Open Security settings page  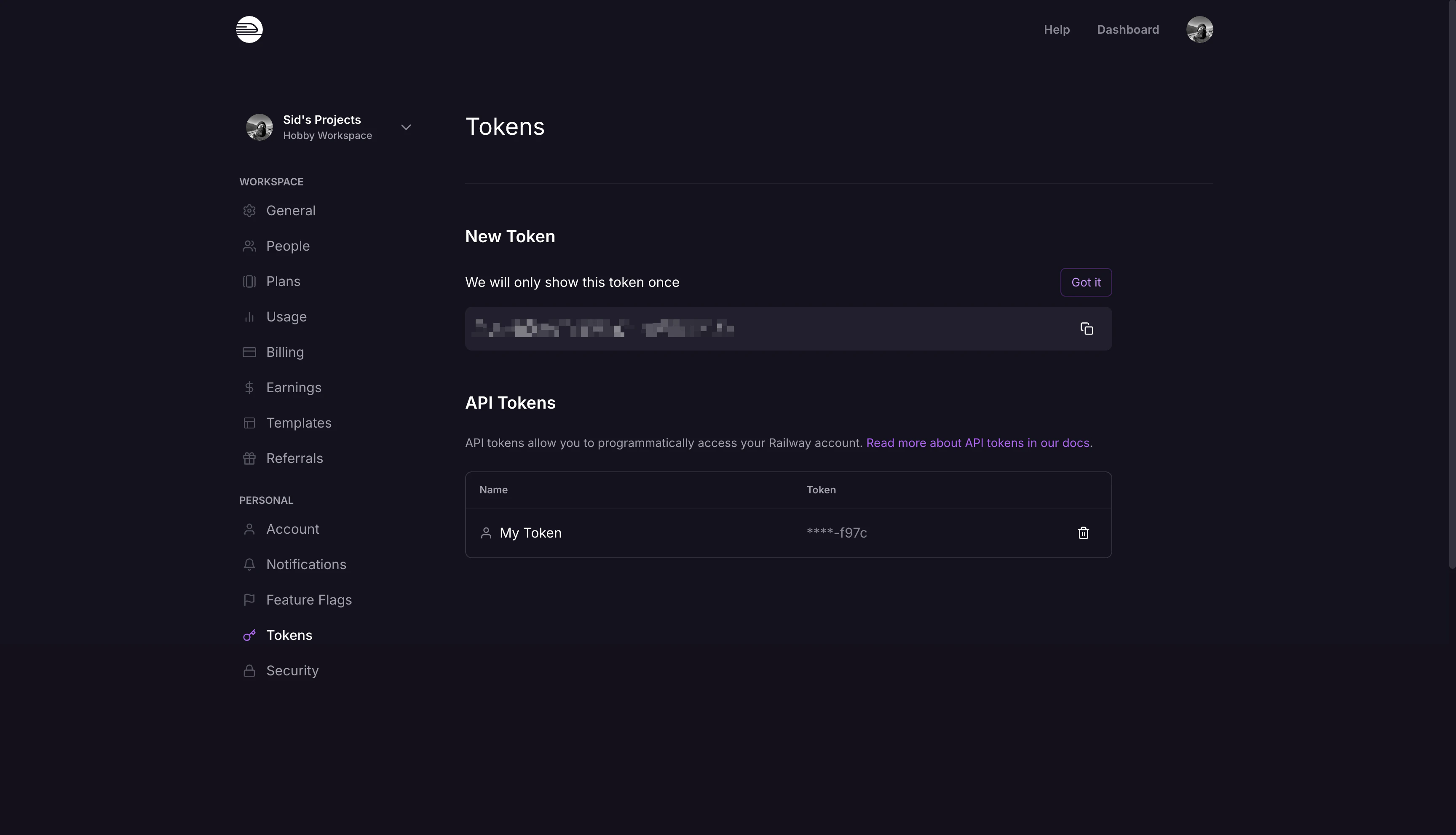tap(292, 671)
